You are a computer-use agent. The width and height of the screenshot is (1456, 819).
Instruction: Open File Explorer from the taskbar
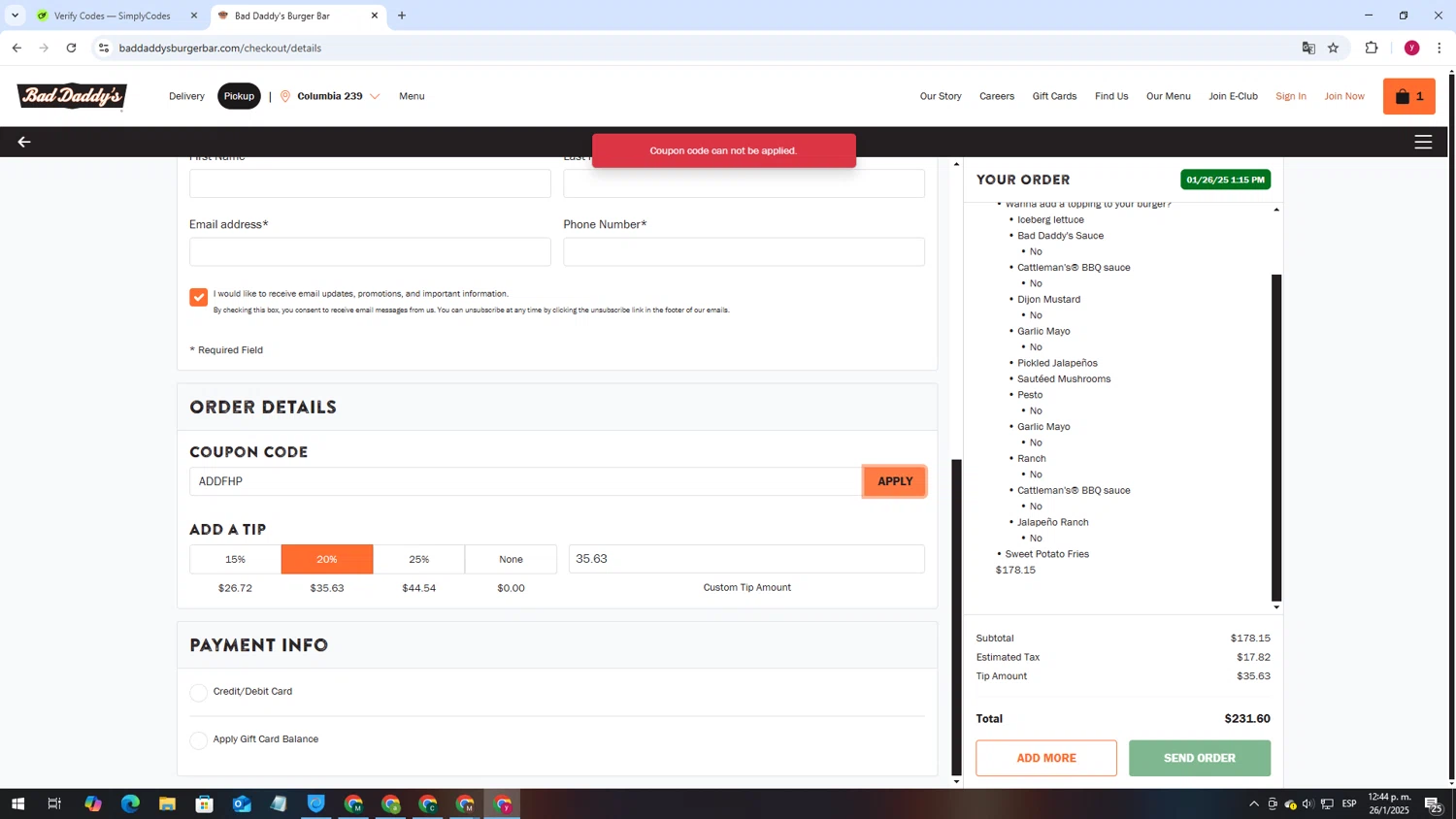point(167,803)
